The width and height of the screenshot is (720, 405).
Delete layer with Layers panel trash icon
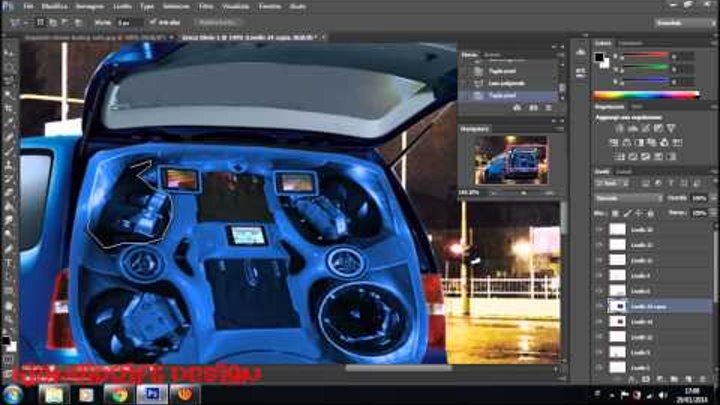click(x=702, y=379)
